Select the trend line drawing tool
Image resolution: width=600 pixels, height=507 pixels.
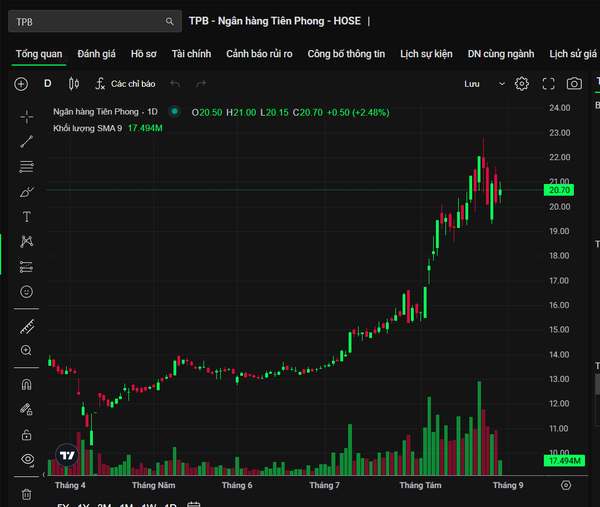pos(26,142)
